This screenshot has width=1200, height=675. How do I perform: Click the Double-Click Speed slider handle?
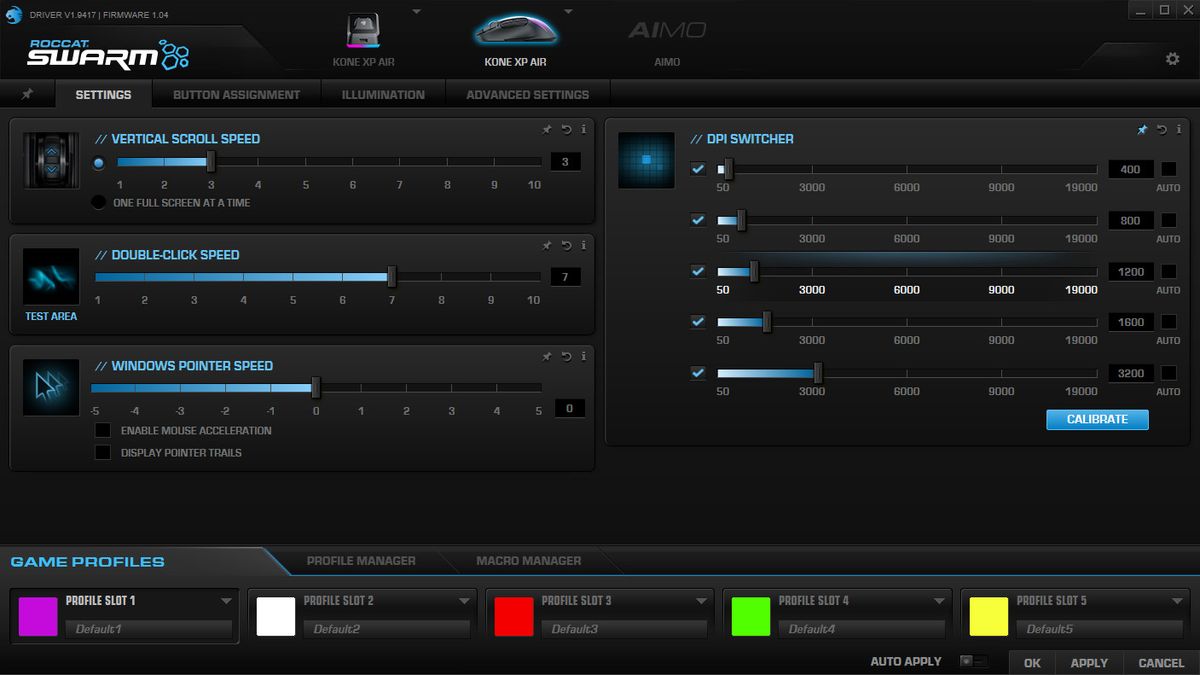coord(392,276)
